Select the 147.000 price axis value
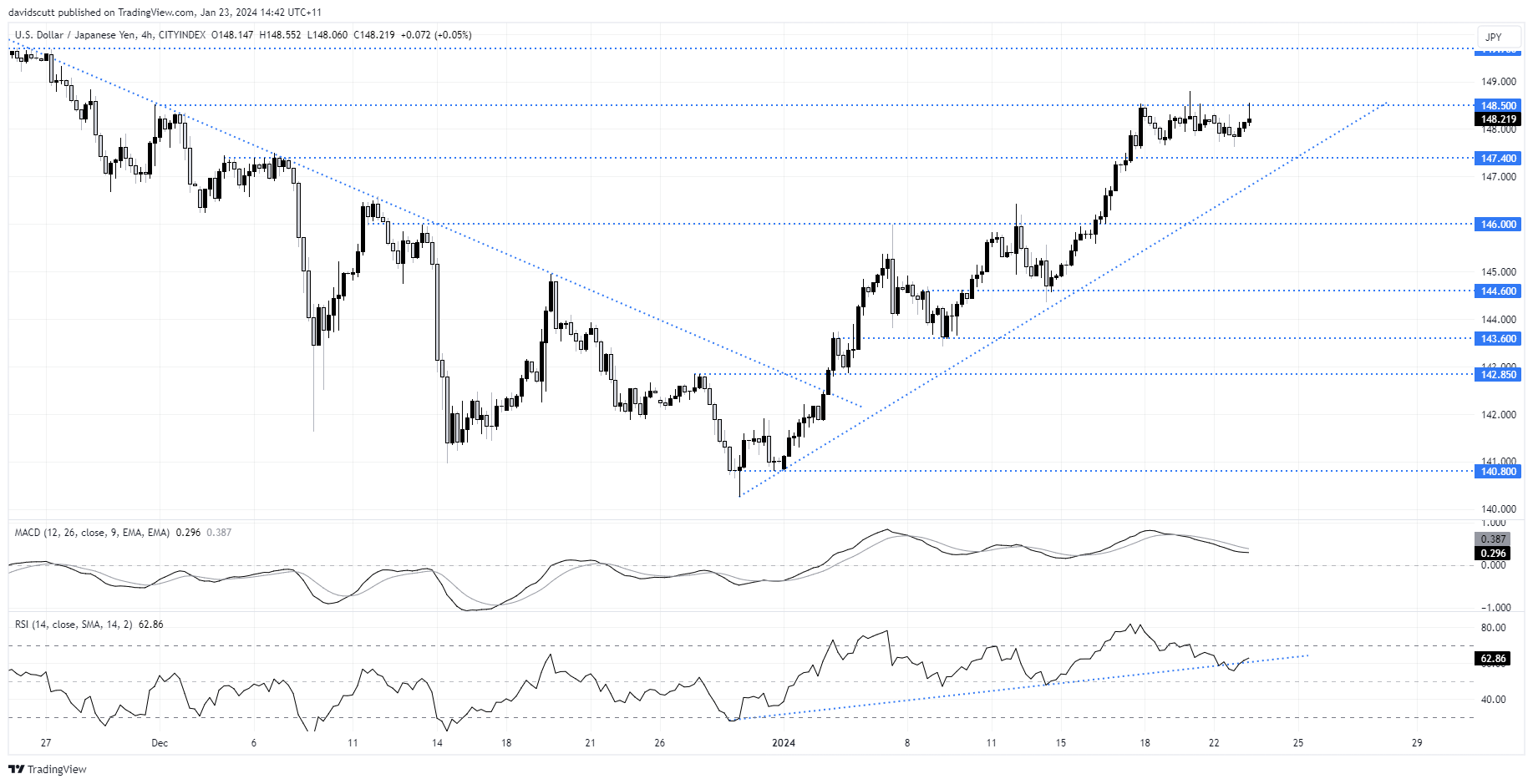 click(1499, 177)
